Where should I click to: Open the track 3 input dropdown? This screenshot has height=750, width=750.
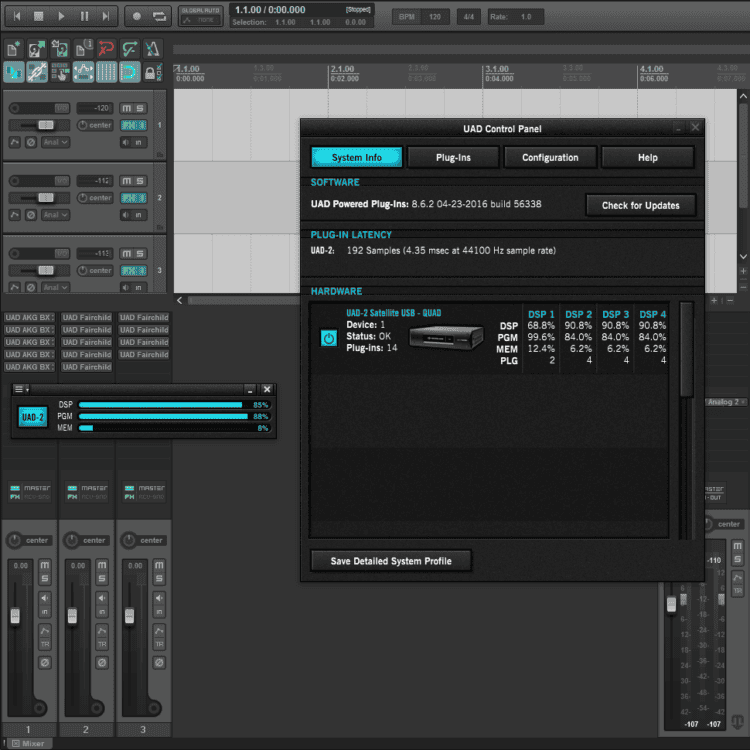(x=56, y=287)
